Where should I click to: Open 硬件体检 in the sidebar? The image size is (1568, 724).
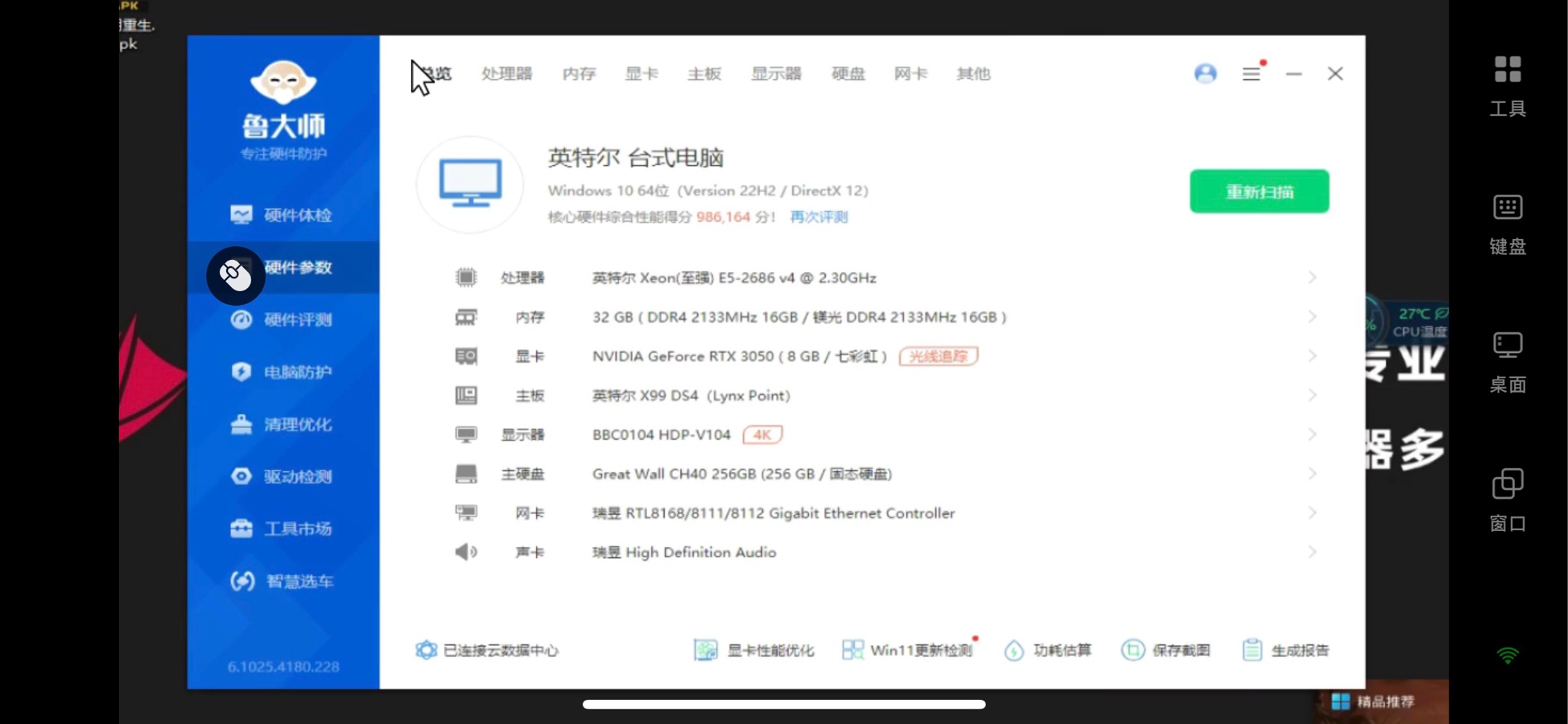(282, 215)
